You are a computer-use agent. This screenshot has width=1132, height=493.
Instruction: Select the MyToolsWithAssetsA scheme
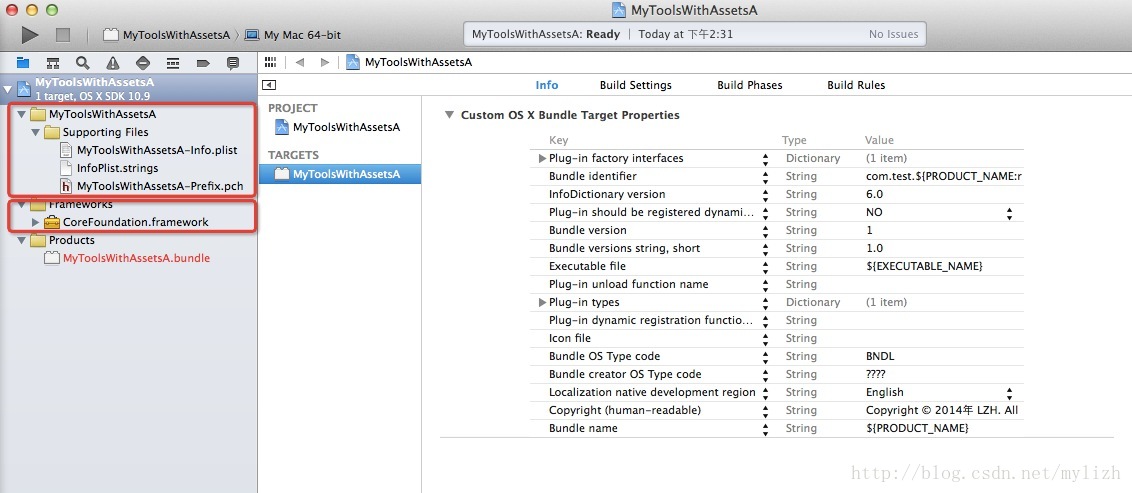click(x=167, y=35)
